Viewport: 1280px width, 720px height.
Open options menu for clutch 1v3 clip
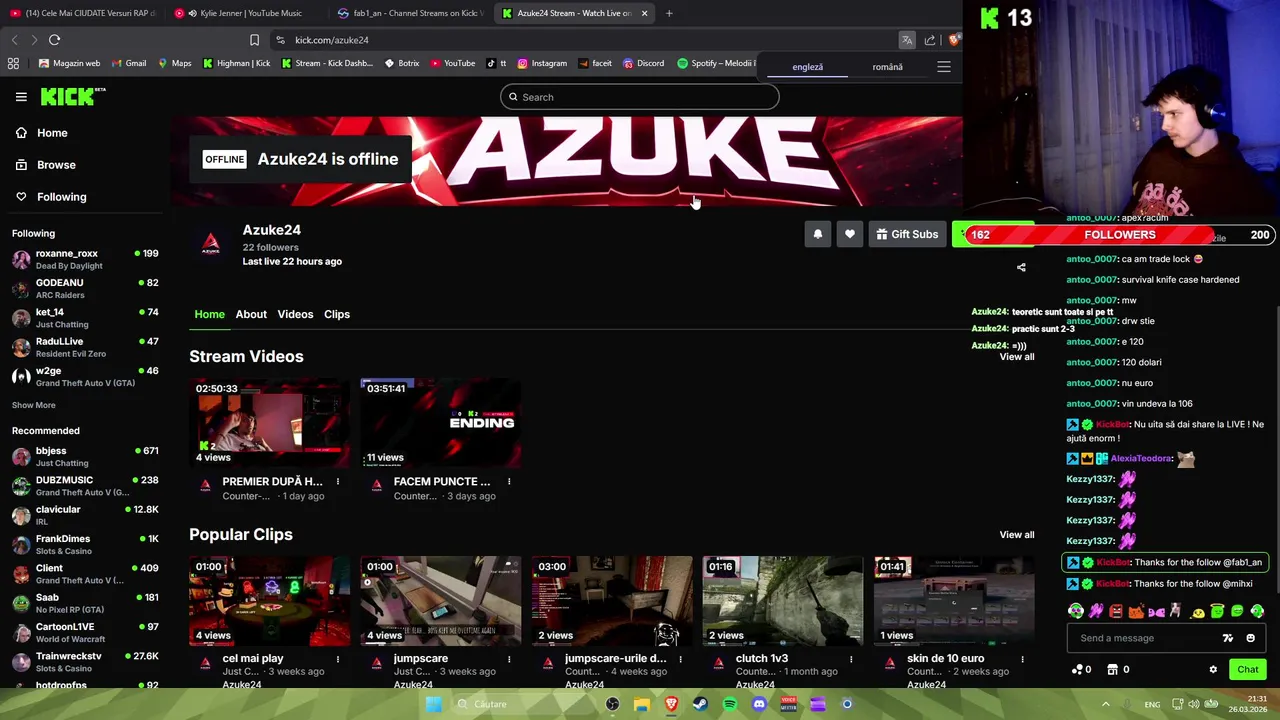click(850, 659)
